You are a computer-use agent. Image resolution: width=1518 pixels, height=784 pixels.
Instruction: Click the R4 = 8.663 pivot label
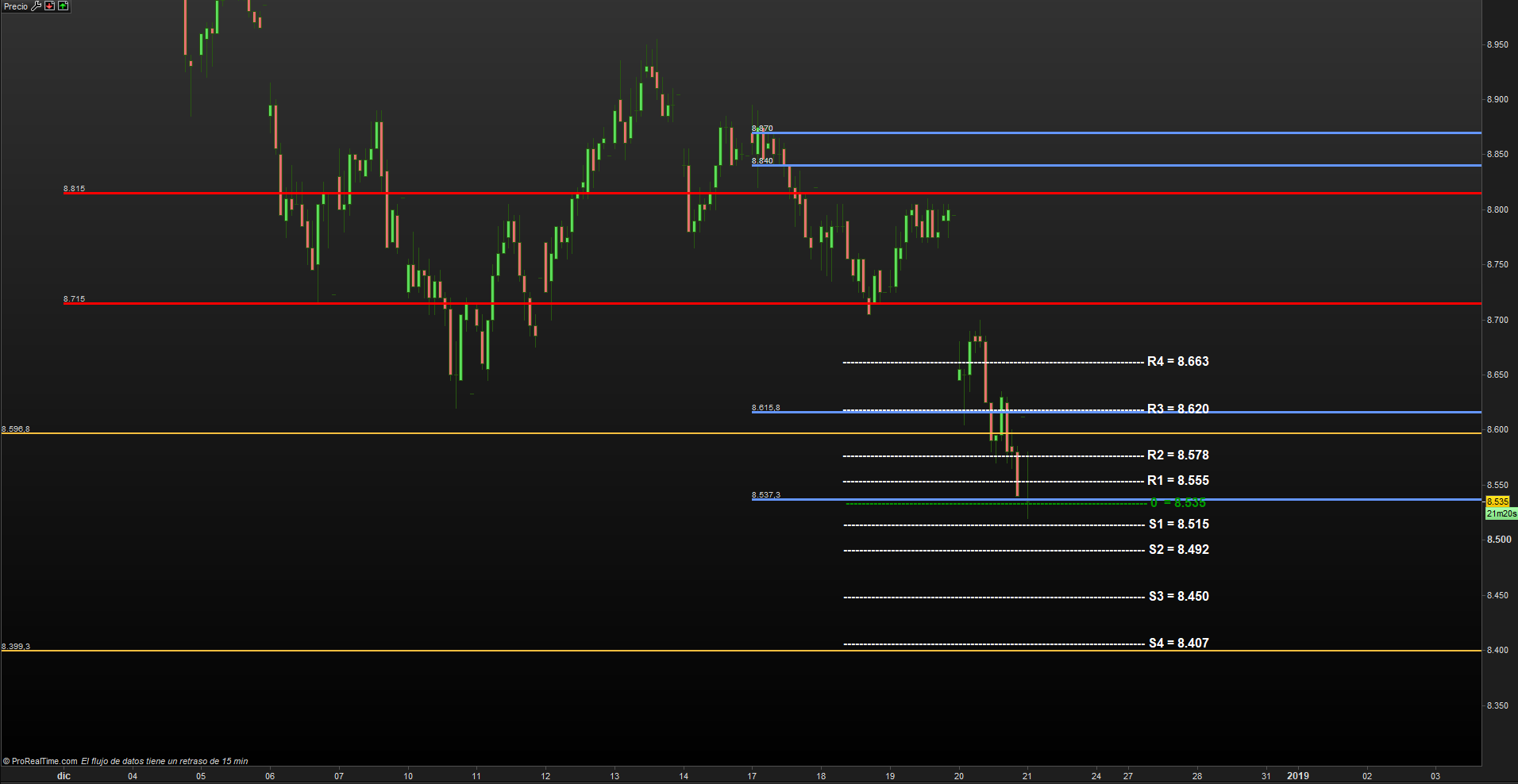point(1177,362)
